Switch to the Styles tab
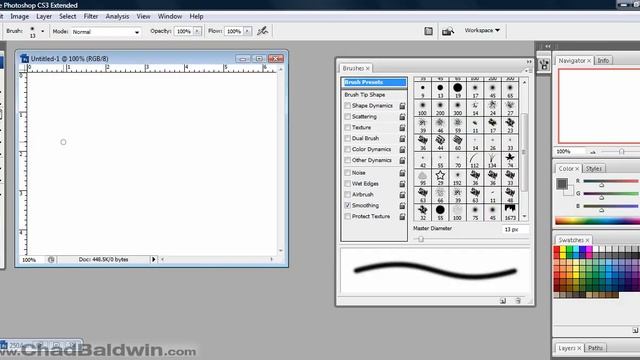Screen dimensions: 640x360 (593, 169)
